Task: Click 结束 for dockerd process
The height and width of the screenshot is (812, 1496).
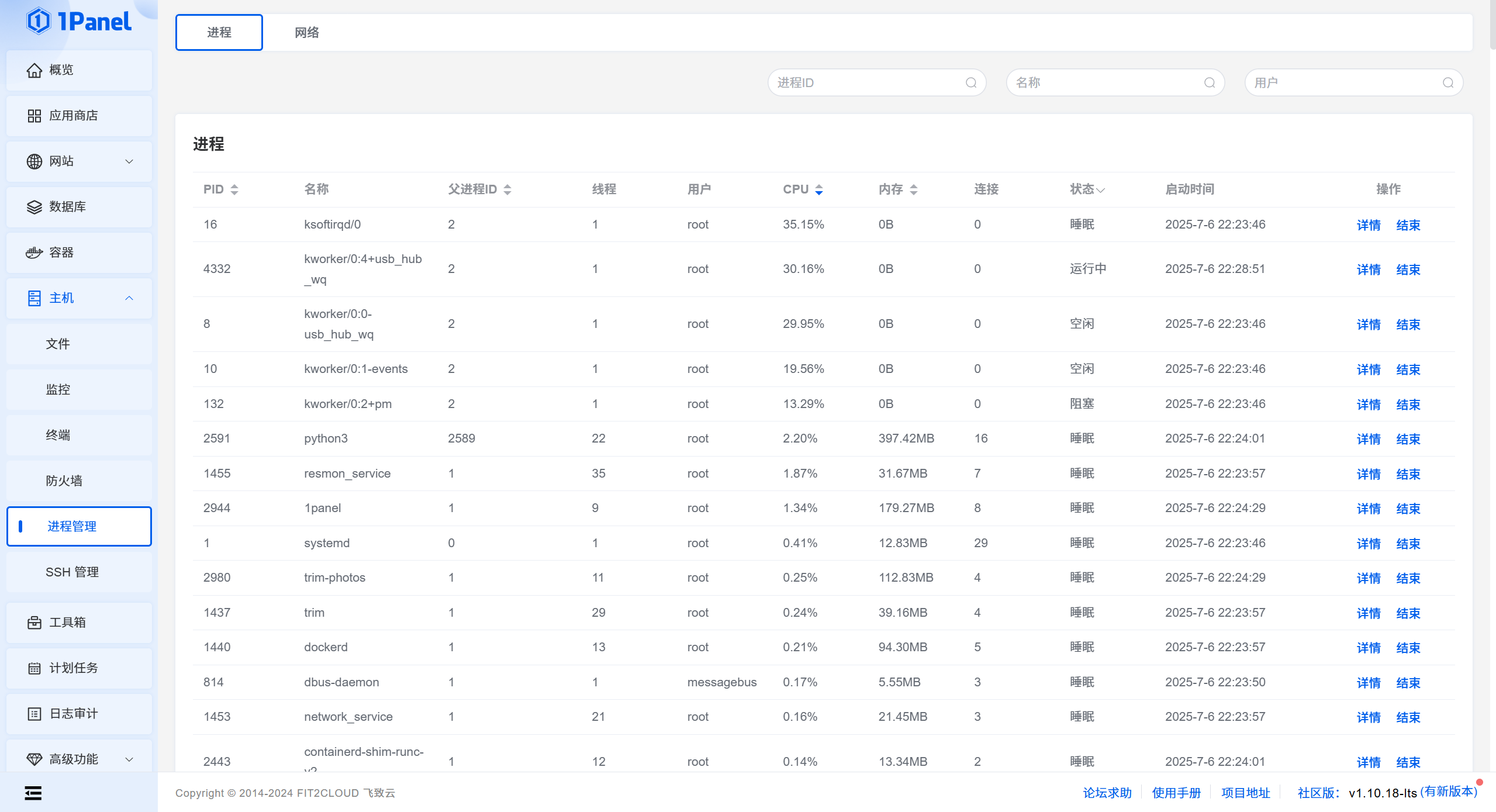Action: click(1408, 648)
